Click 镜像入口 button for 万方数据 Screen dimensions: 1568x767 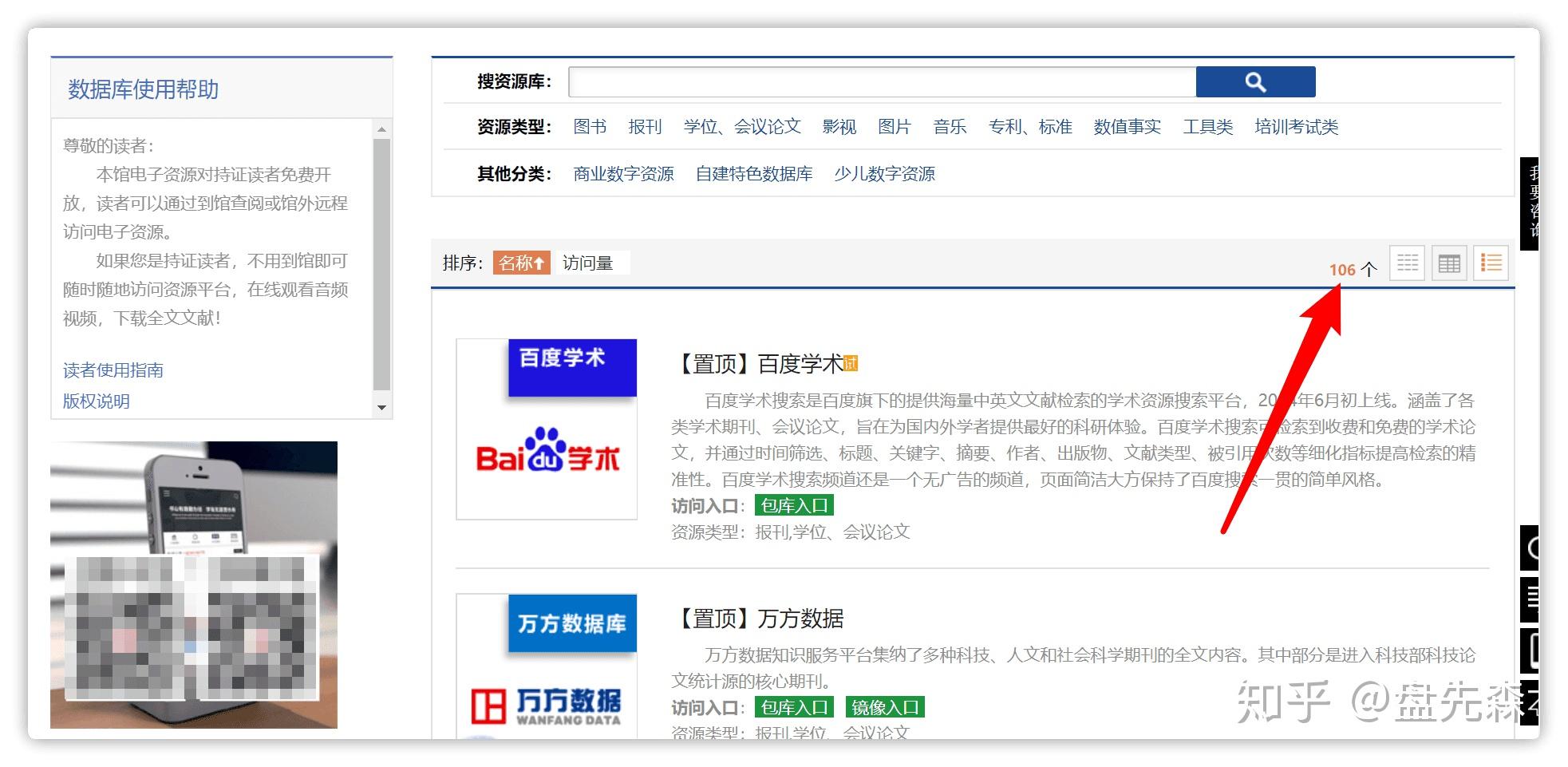885,707
